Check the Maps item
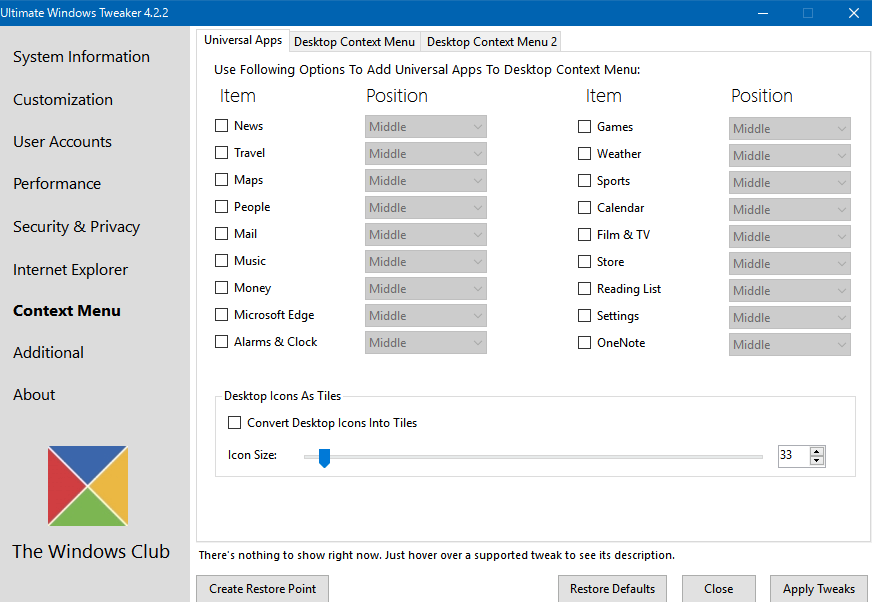872x602 pixels. 221,180
